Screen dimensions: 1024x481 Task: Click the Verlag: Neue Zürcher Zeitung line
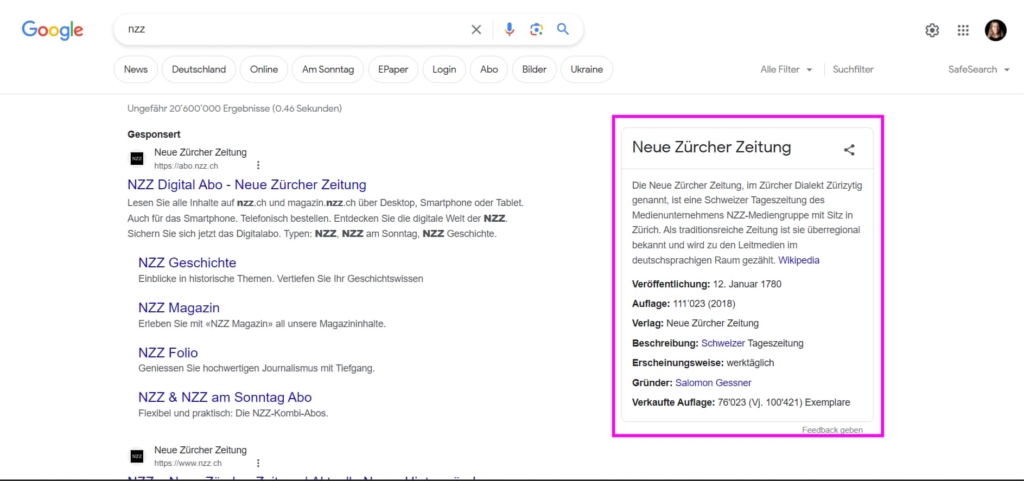tap(696, 323)
